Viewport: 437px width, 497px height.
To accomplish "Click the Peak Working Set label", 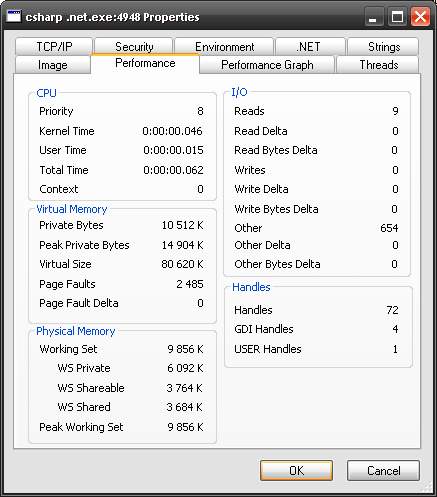I will pos(81,427).
